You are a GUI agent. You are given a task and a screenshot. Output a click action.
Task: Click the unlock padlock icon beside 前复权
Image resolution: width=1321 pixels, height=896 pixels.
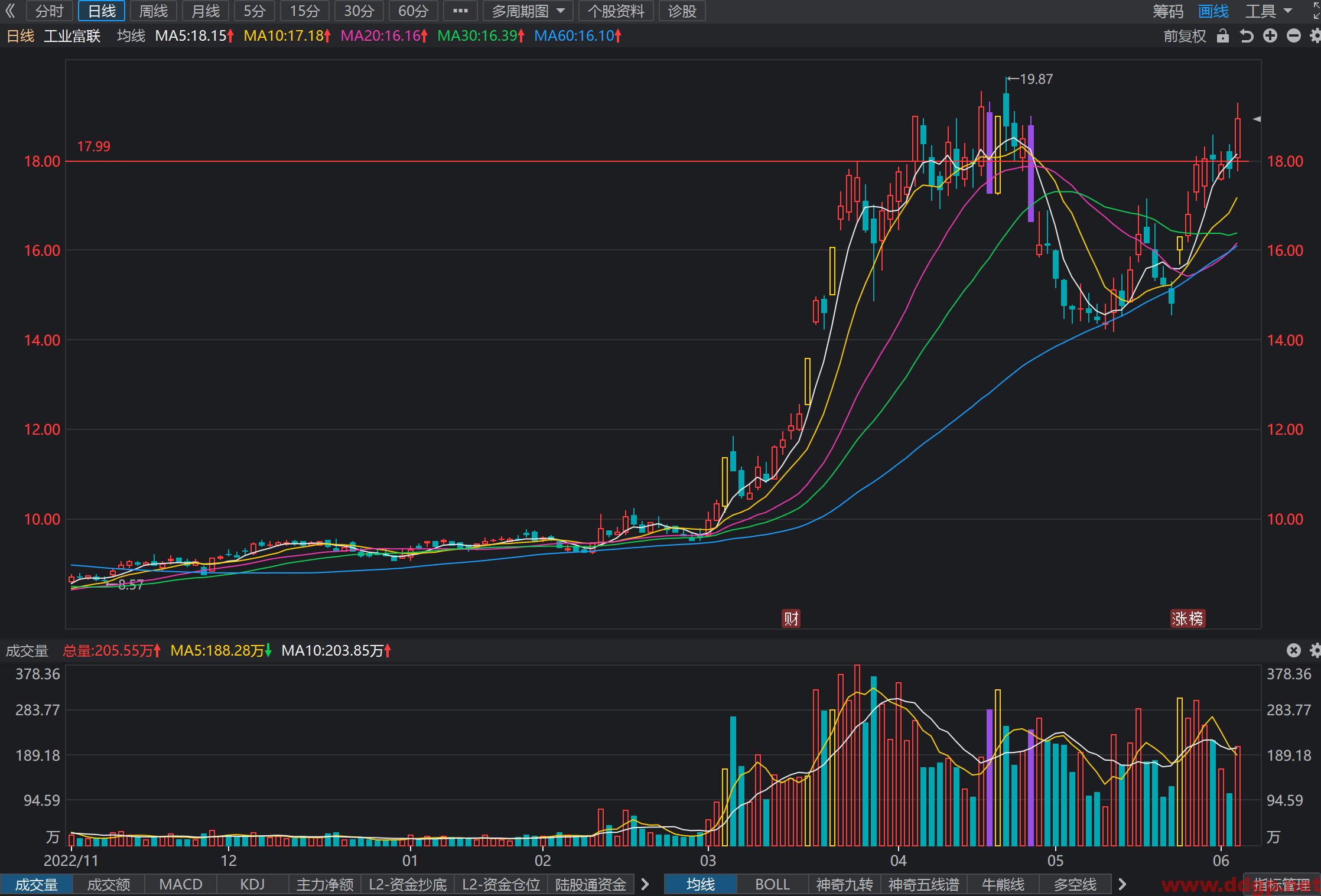[1223, 36]
